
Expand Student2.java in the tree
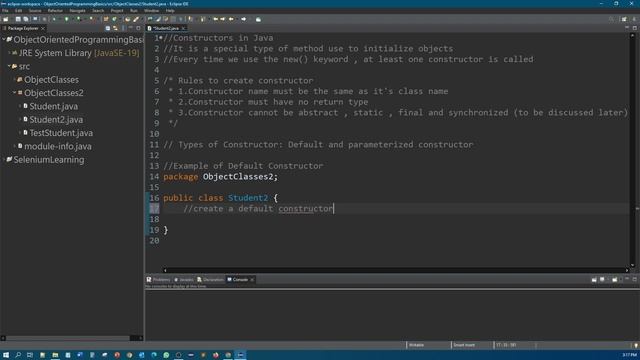pos(20,120)
